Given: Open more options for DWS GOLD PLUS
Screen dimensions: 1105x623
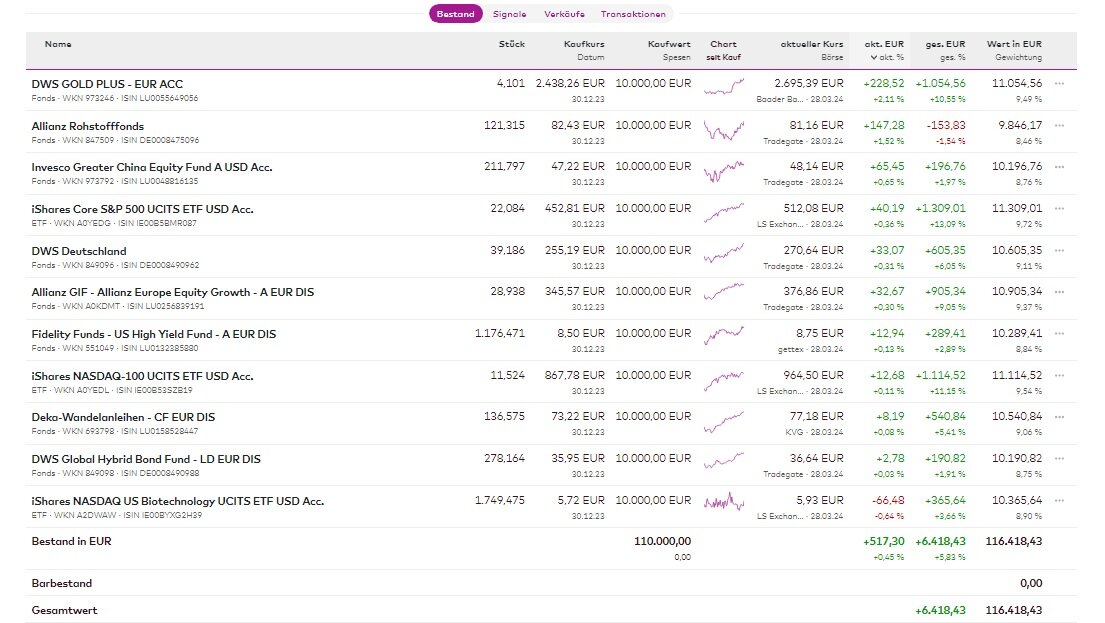Looking at the screenshot, I should (1059, 84).
